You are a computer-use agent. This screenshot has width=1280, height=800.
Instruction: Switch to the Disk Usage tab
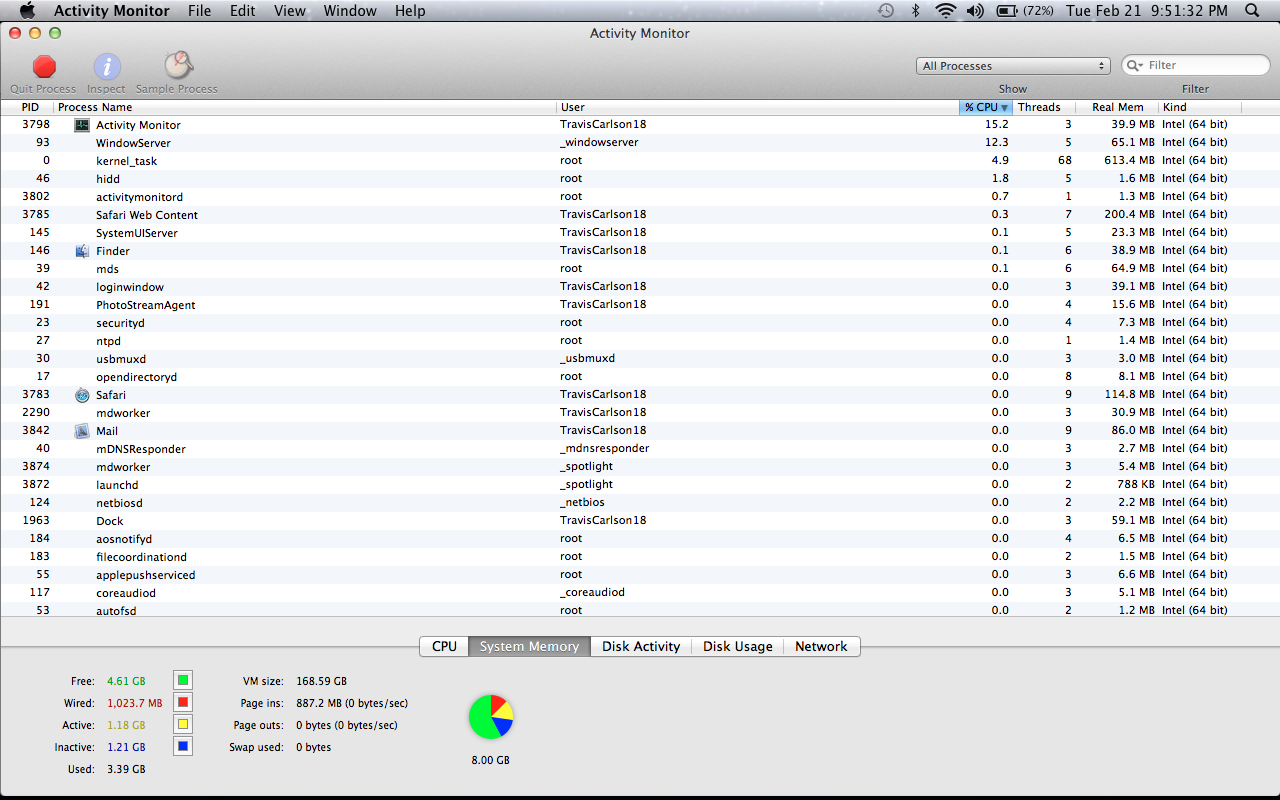738,647
